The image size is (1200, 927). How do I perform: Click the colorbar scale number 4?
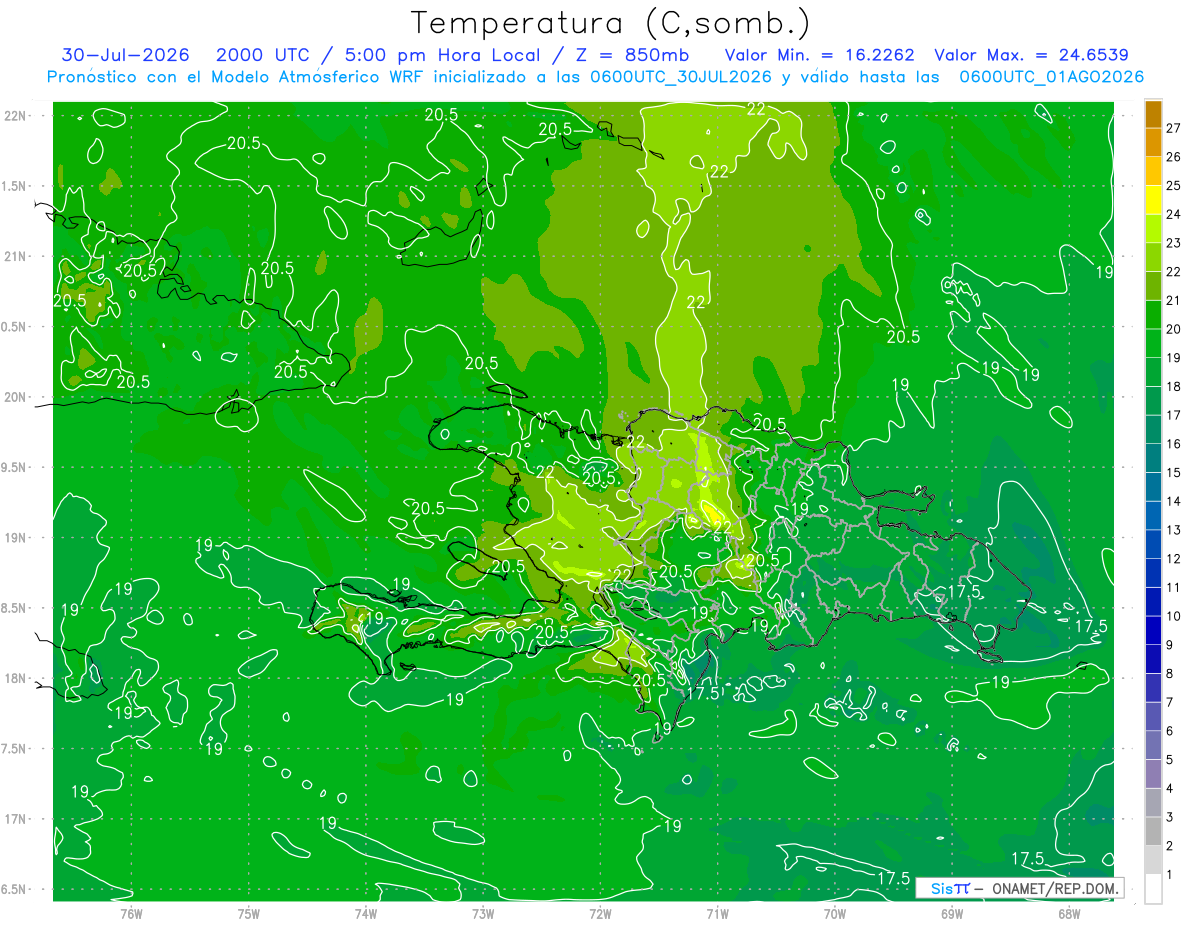click(1169, 788)
